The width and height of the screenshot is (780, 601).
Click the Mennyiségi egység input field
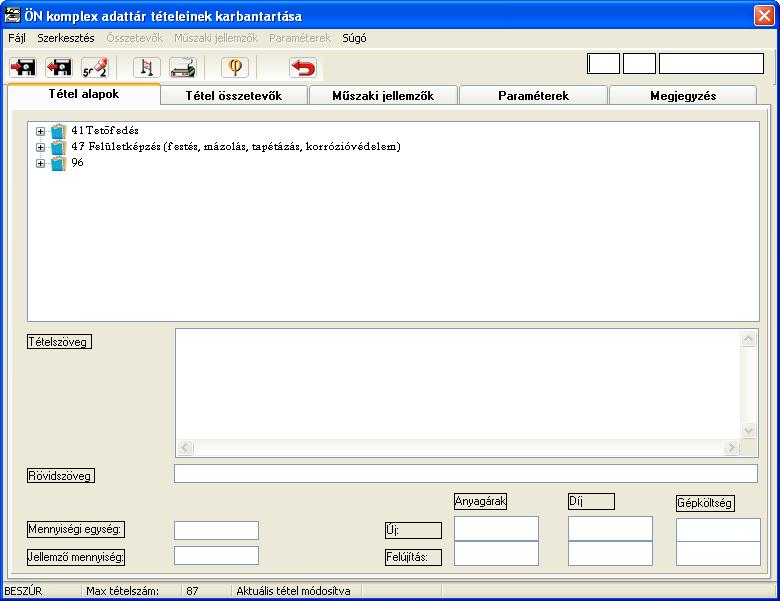(x=216, y=530)
